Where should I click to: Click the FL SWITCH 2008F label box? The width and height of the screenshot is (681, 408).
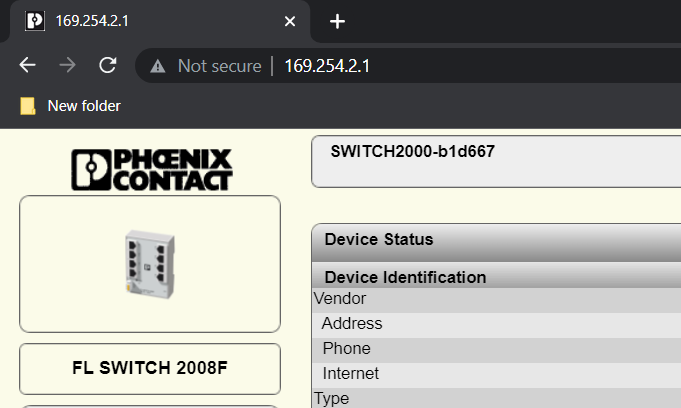[x=150, y=368]
